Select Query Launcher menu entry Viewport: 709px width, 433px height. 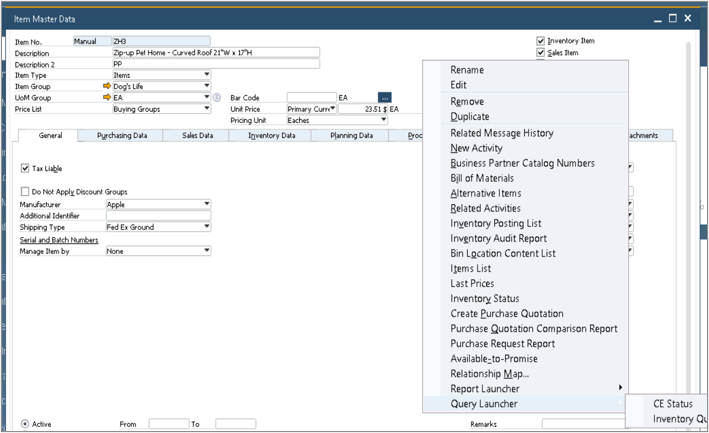point(526,404)
